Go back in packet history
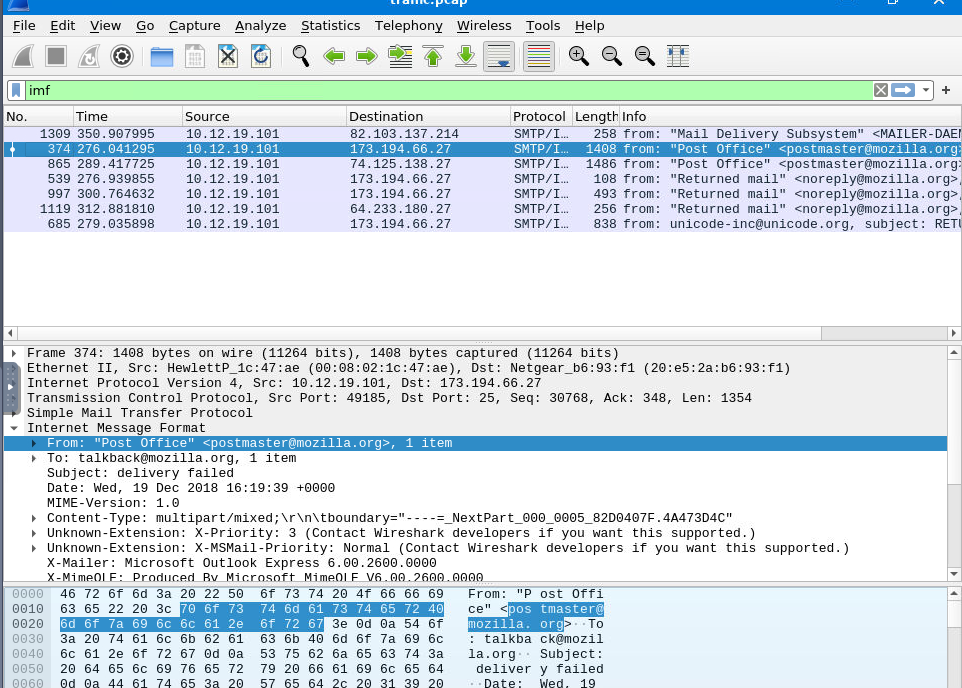 (334, 56)
